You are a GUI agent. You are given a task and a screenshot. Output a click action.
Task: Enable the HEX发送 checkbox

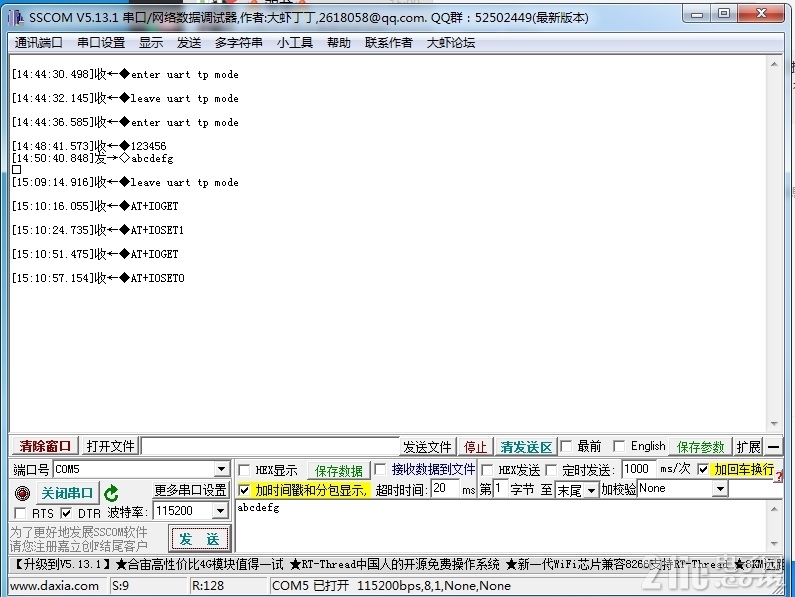pyautogui.click(x=487, y=470)
